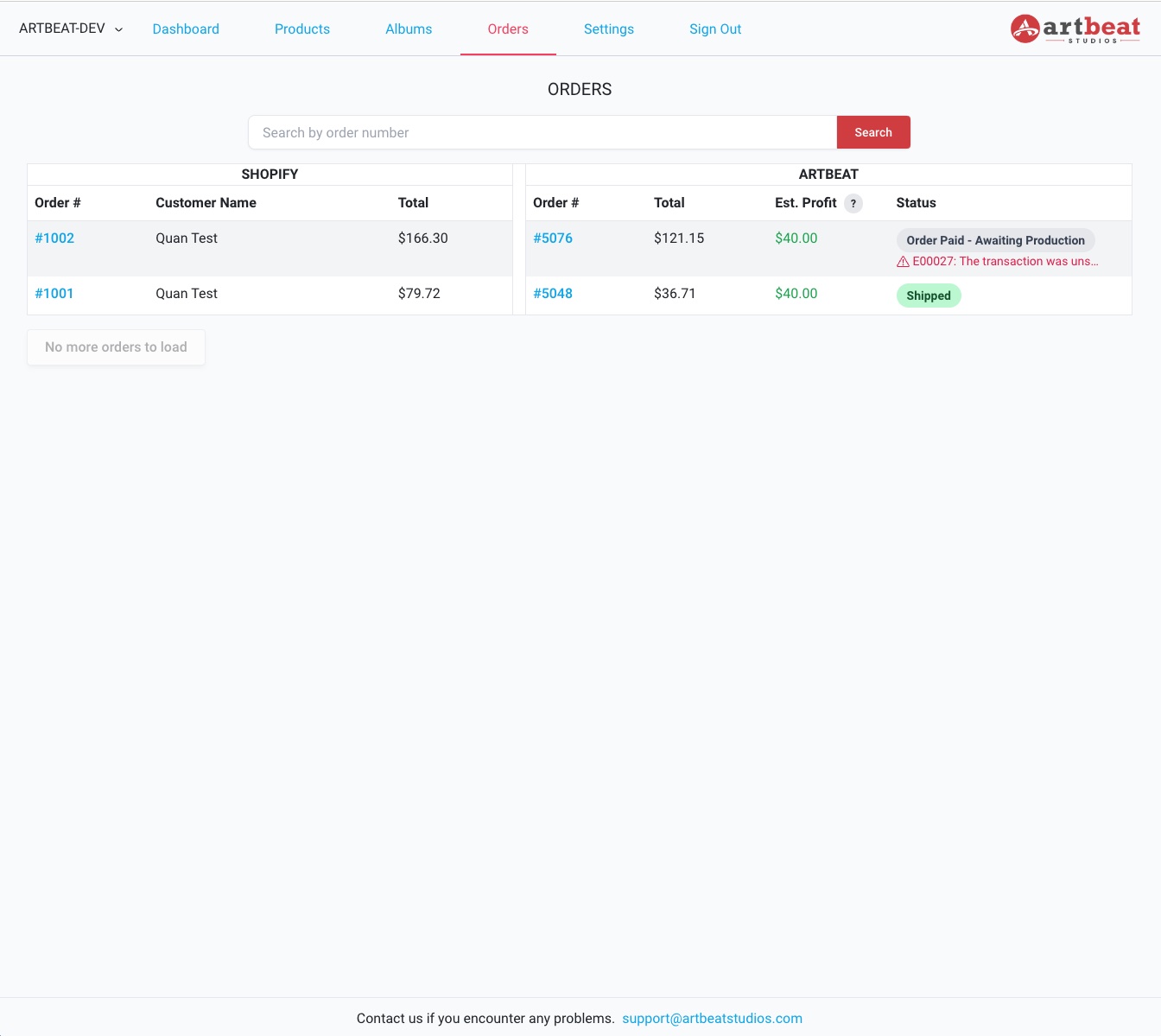The height and width of the screenshot is (1036, 1161).
Task: Click Sign Out in the navigation
Action: (x=715, y=29)
